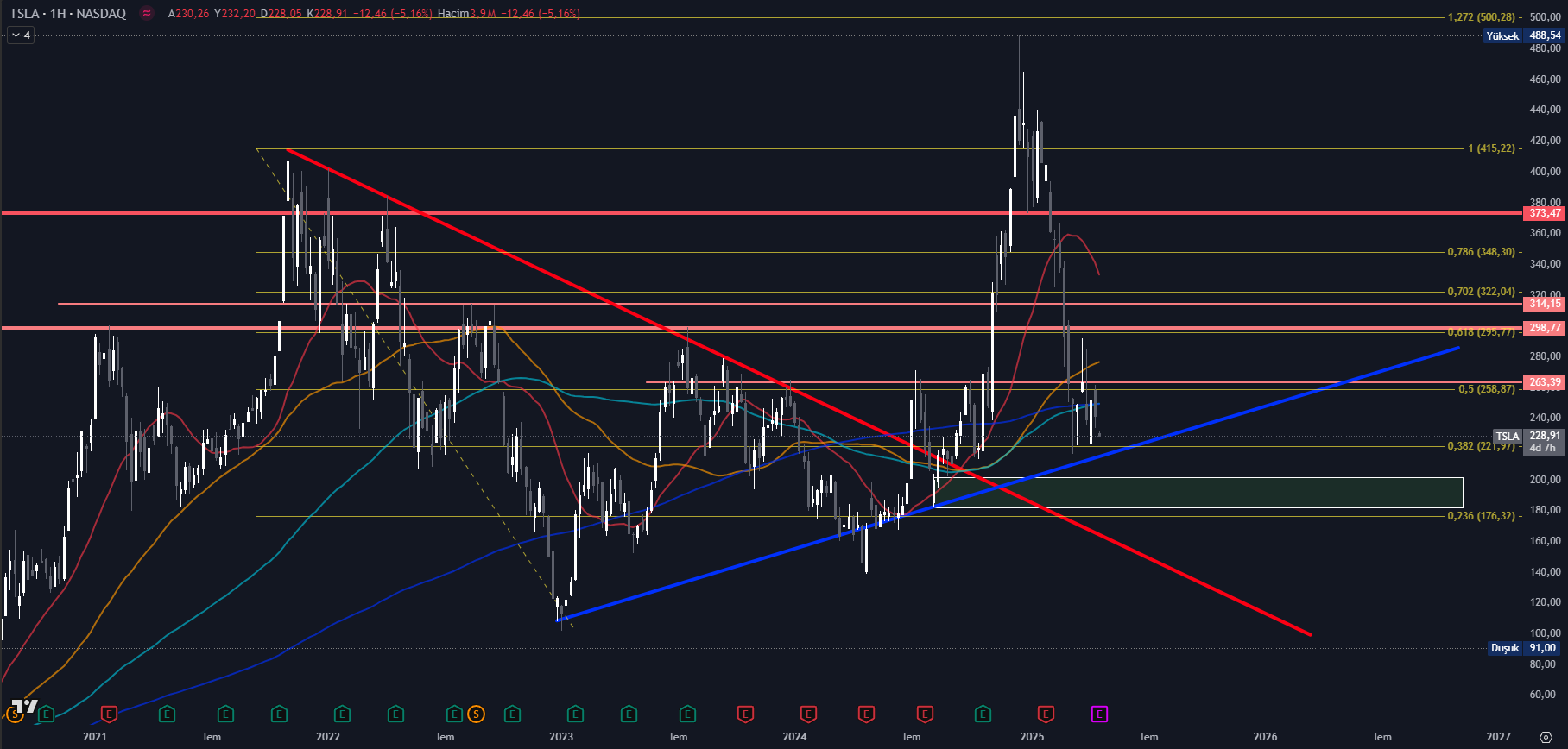Click the red E earnings marker nearest 2024 label
Screen dimensions: 1568x749
click(x=808, y=714)
